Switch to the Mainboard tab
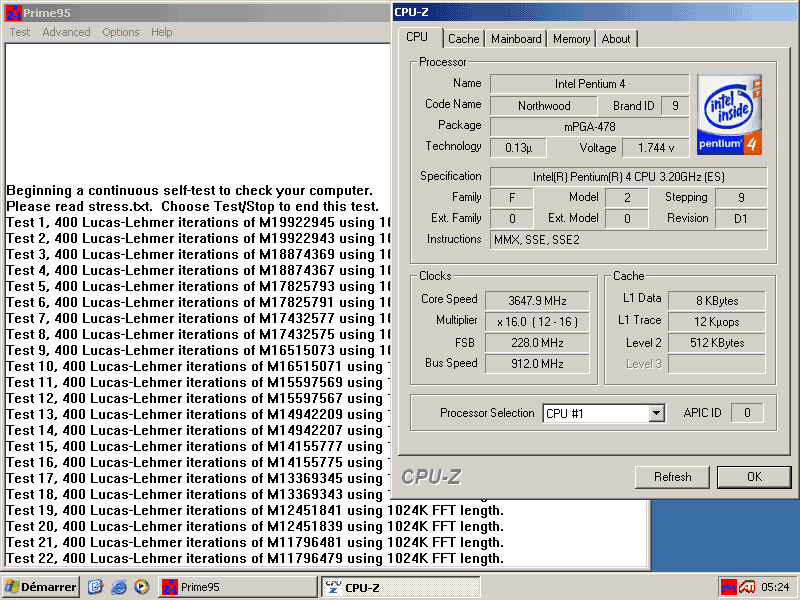Image resolution: width=800 pixels, height=600 pixels. coord(516,39)
